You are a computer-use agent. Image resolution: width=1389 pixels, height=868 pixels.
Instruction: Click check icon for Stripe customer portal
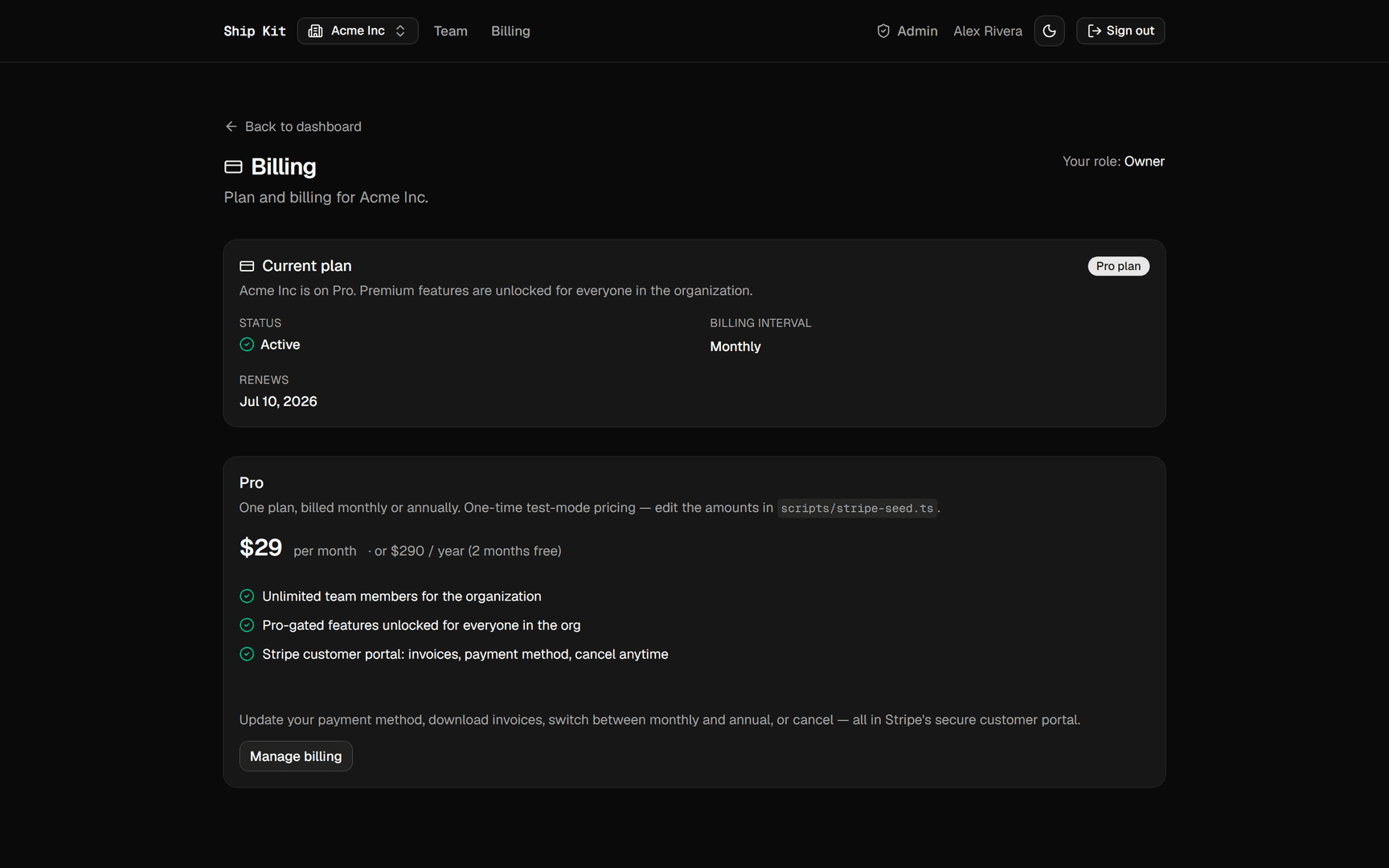247,654
